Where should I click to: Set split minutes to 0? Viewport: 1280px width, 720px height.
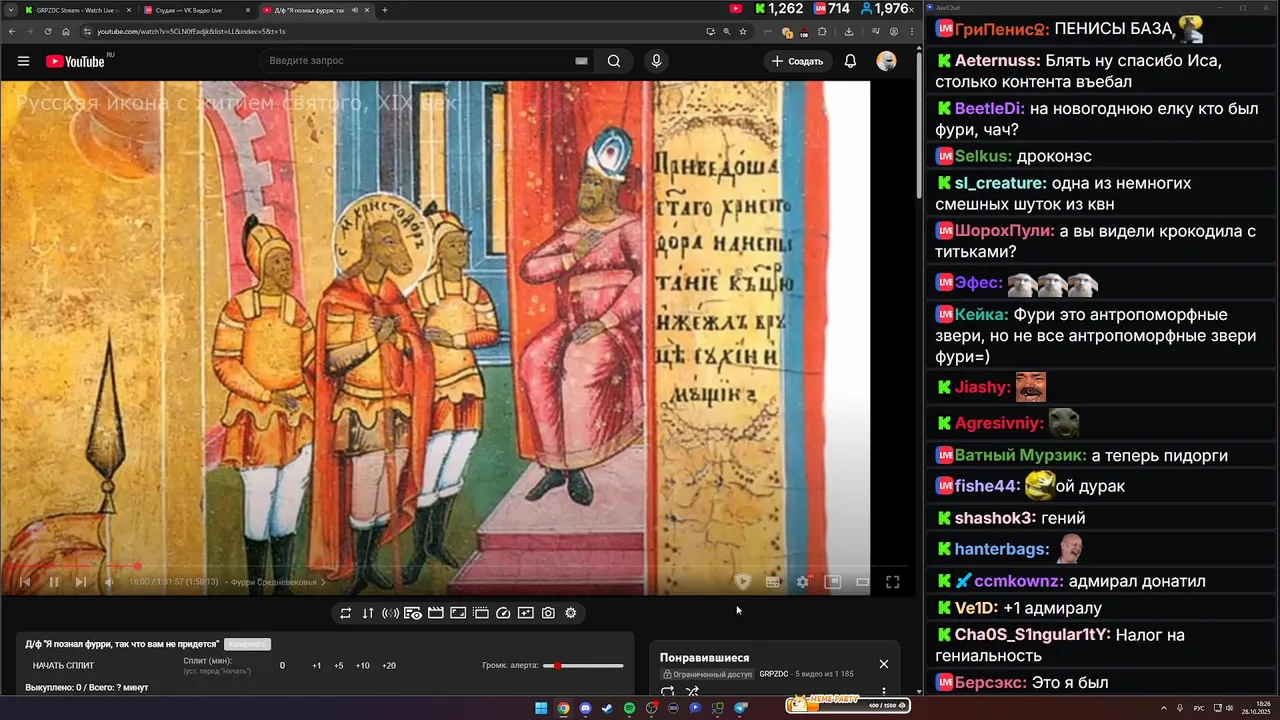pyautogui.click(x=282, y=665)
